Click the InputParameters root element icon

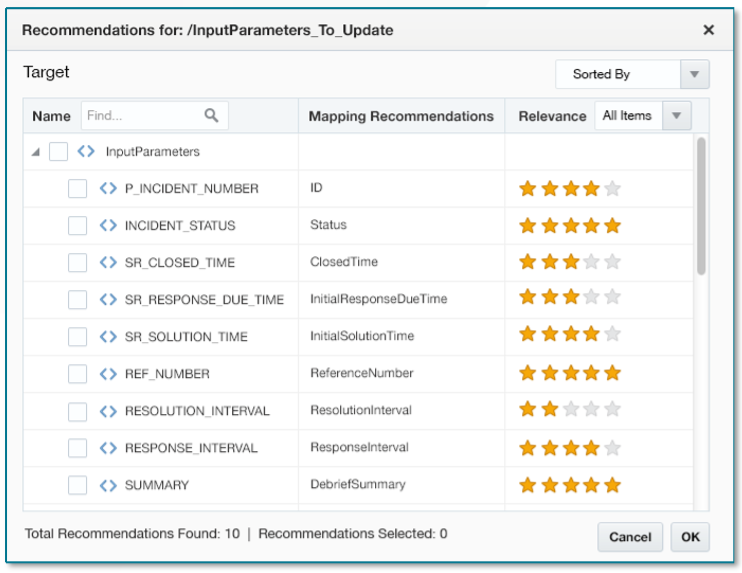[87, 152]
